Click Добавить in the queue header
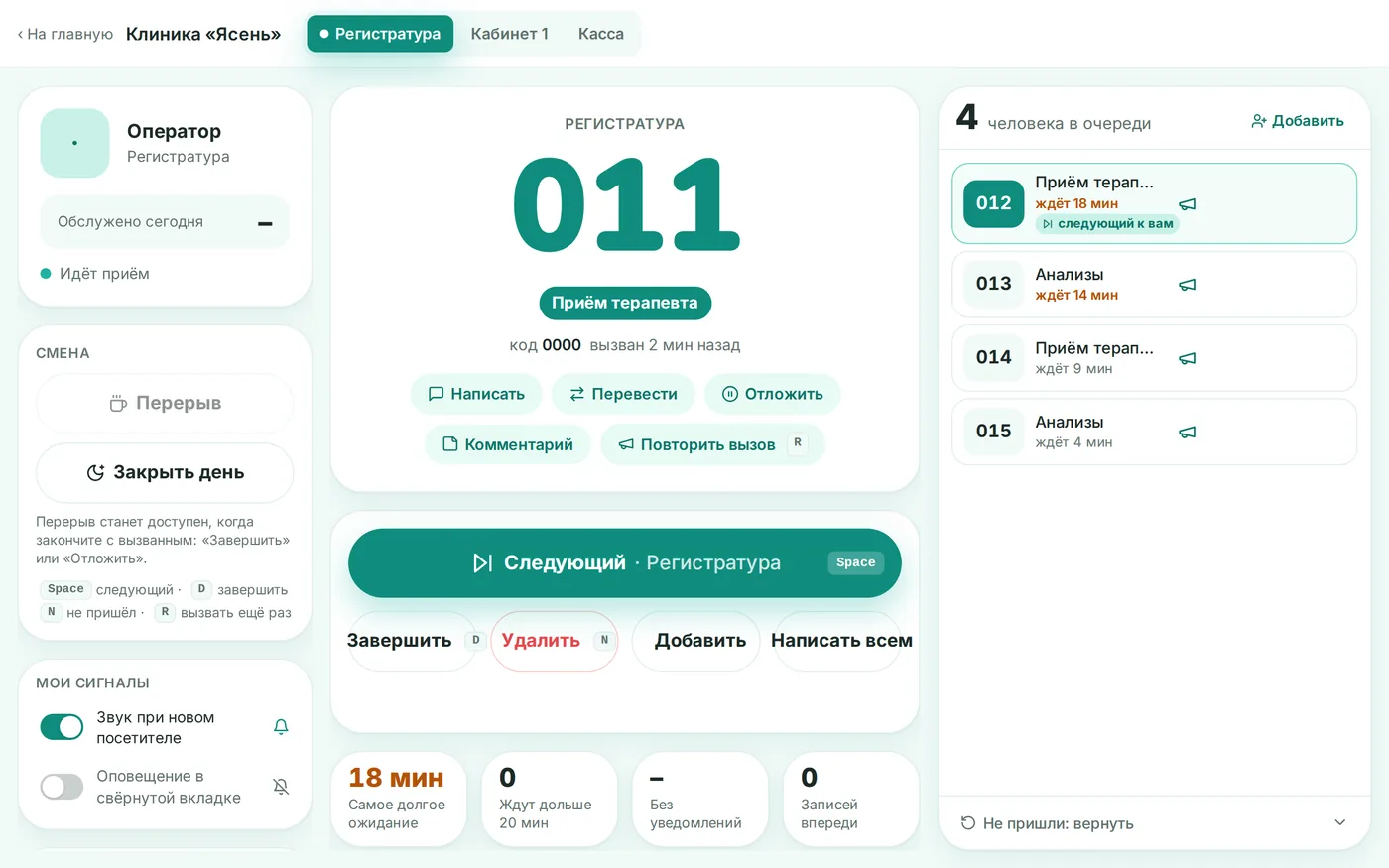The width and height of the screenshot is (1389, 868). coord(1298,121)
